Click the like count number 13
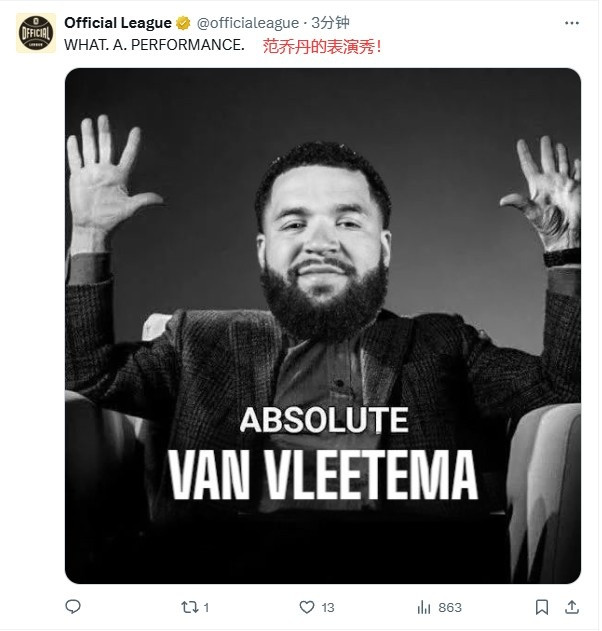The width and height of the screenshot is (602, 631). [328, 607]
